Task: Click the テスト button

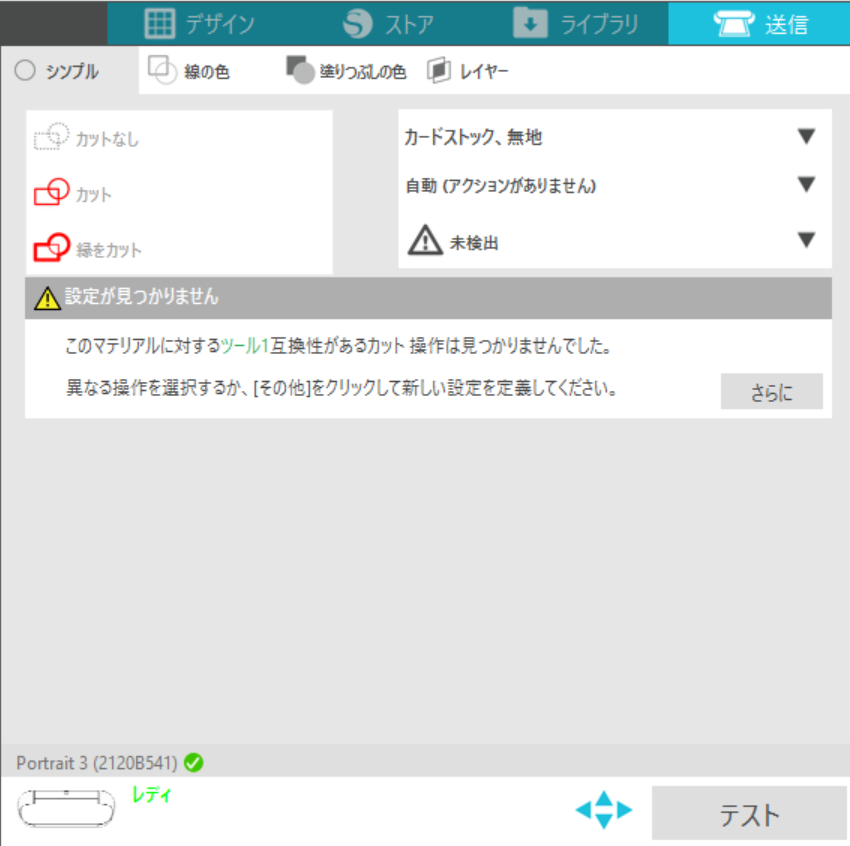Action: click(749, 813)
